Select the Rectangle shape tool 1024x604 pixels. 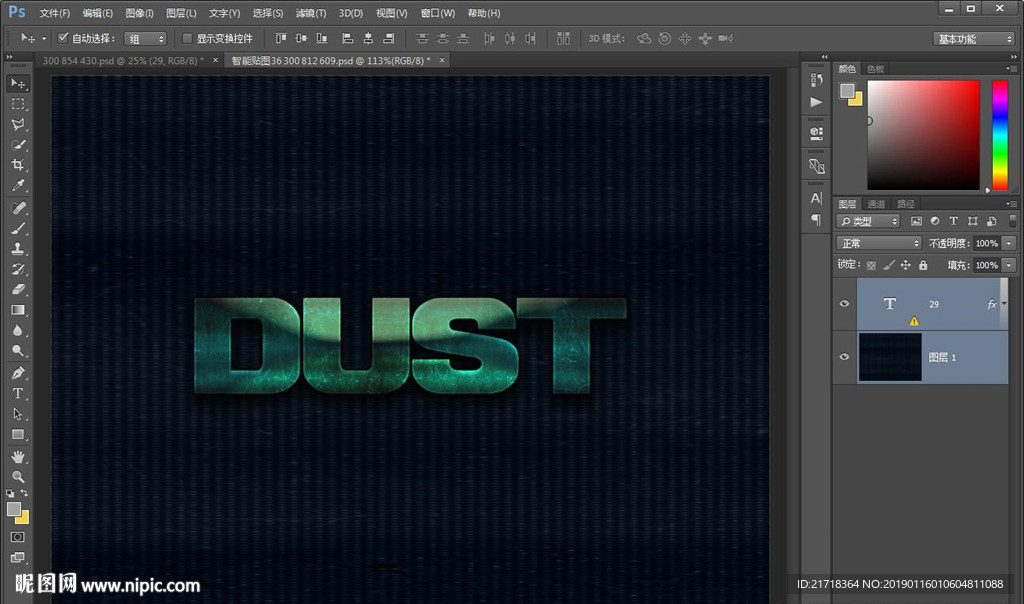(x=18, y=434)
